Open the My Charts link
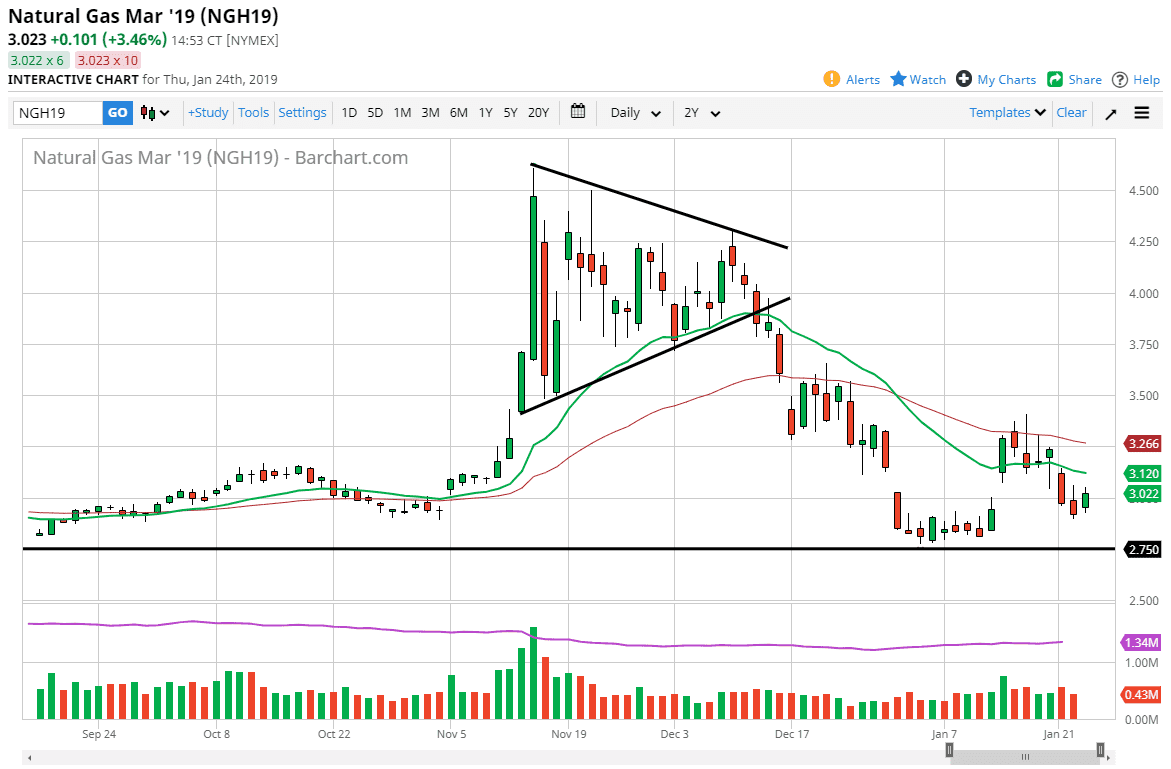The height and width of the screenshot is (769, 1171). click(1007, 80)
